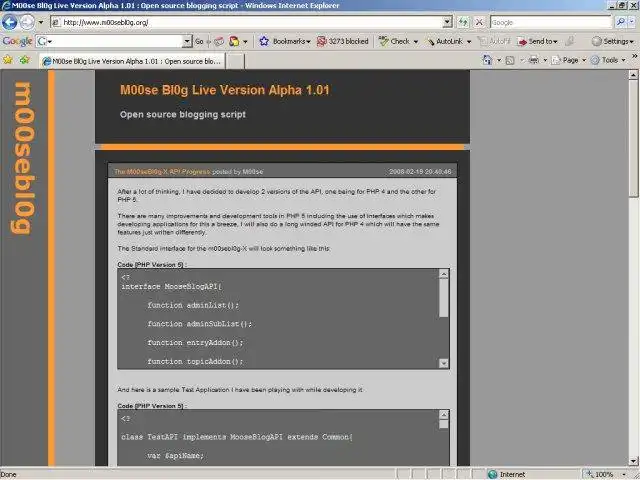
Task: Click the Add to Favorites star-plus icon
Action: pyautogui.click(x=24, y=60)
